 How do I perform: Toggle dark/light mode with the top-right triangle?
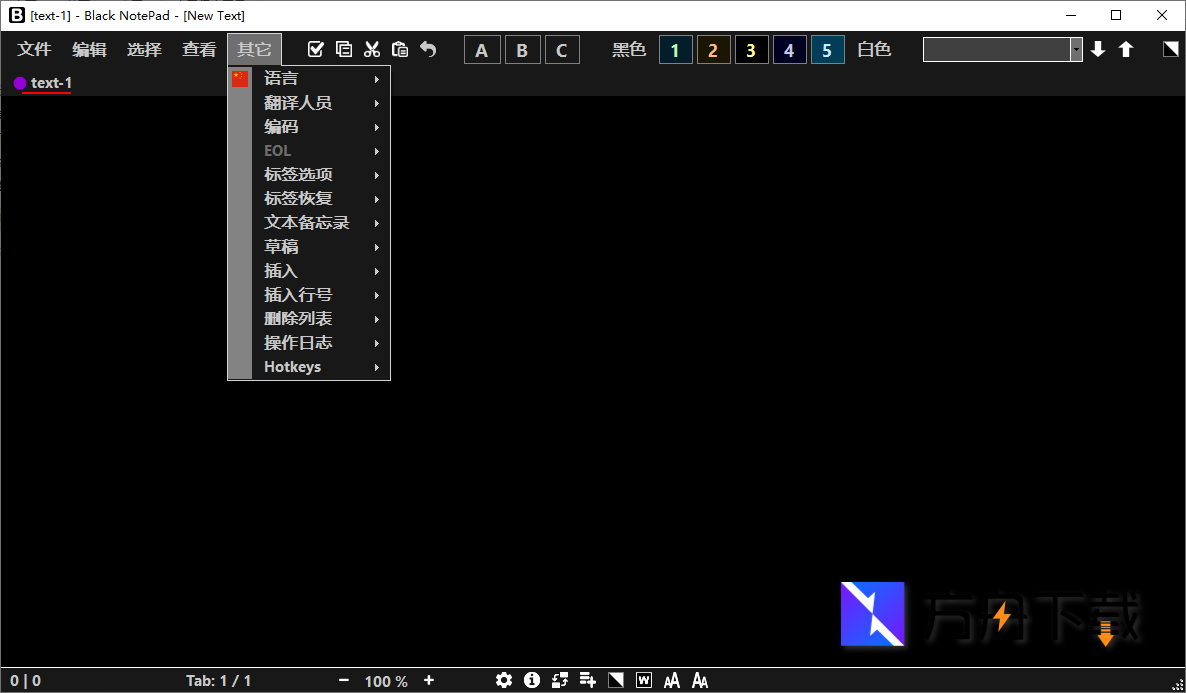tap(1171, 48)
